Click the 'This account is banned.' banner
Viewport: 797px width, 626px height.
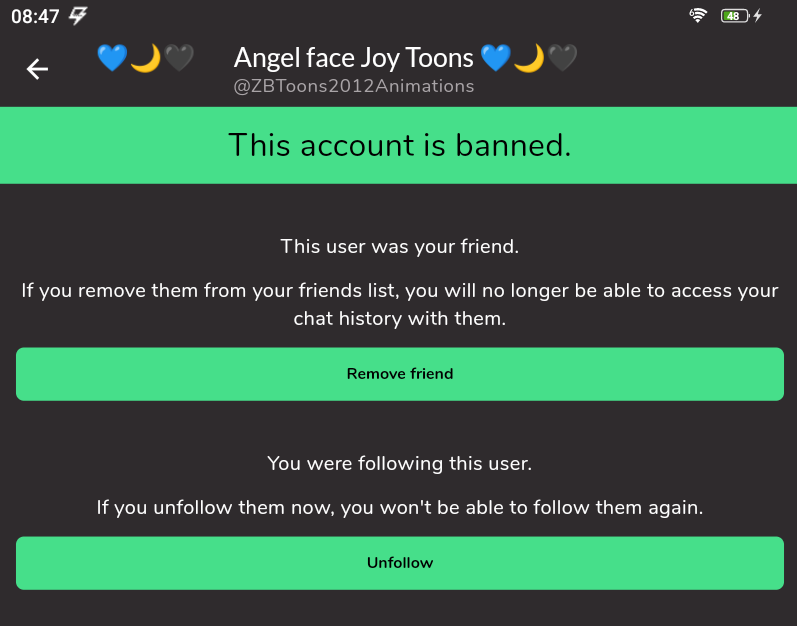399,145
